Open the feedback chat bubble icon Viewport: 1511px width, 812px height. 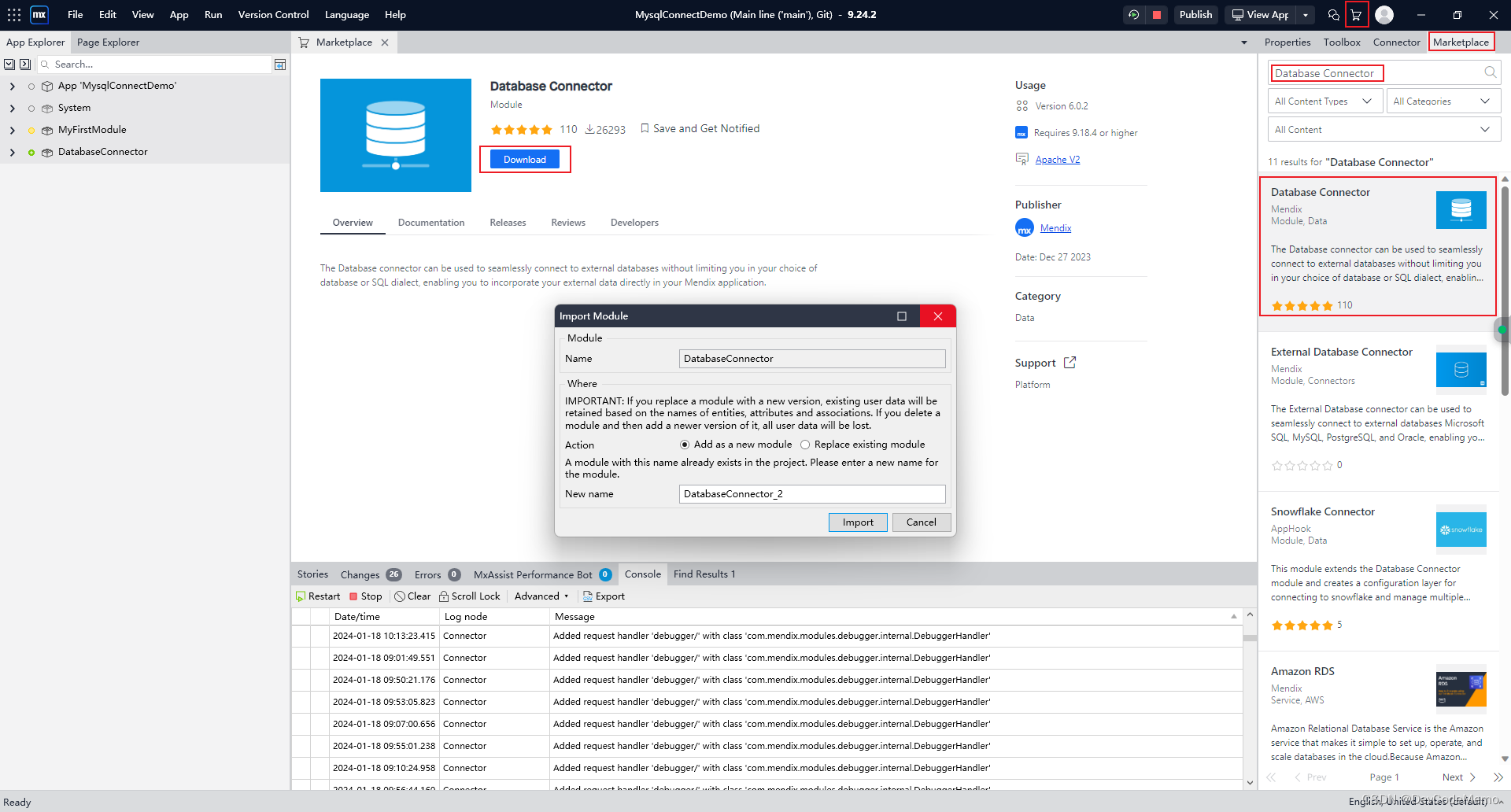(1333, 14)
